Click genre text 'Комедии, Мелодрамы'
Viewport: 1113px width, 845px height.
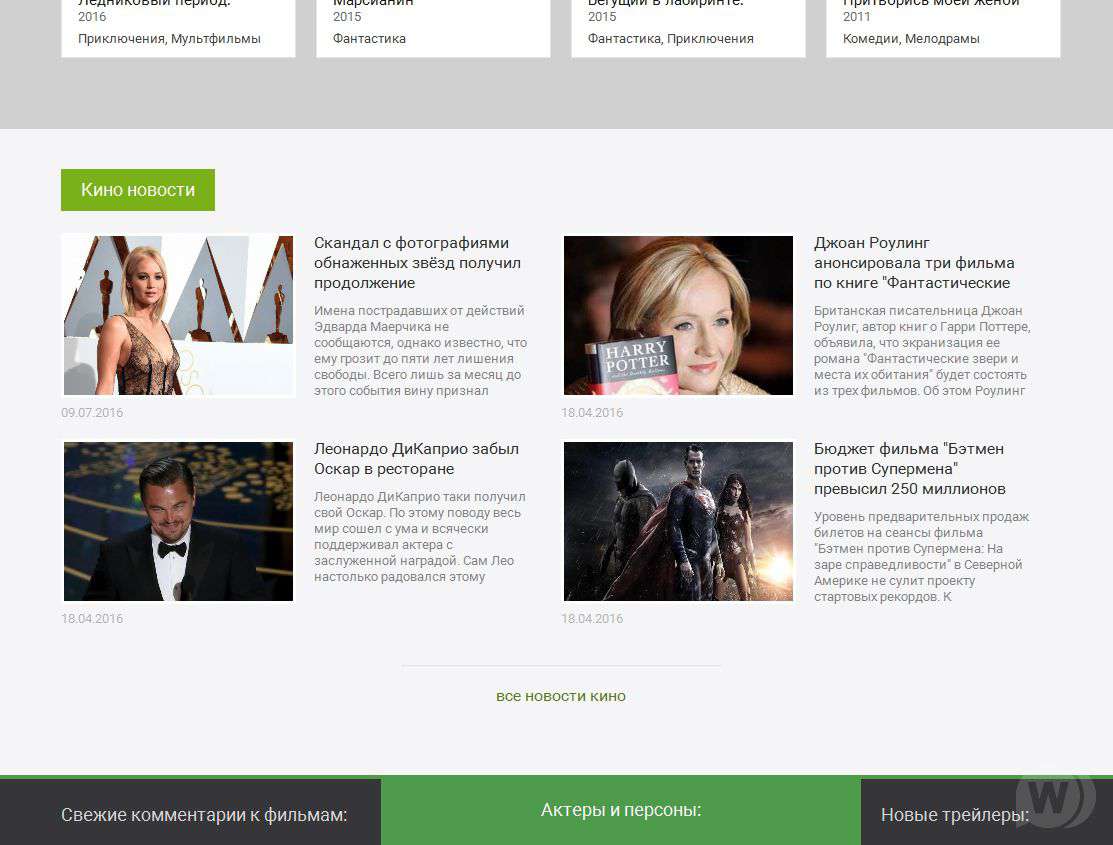tap(911, 38)
